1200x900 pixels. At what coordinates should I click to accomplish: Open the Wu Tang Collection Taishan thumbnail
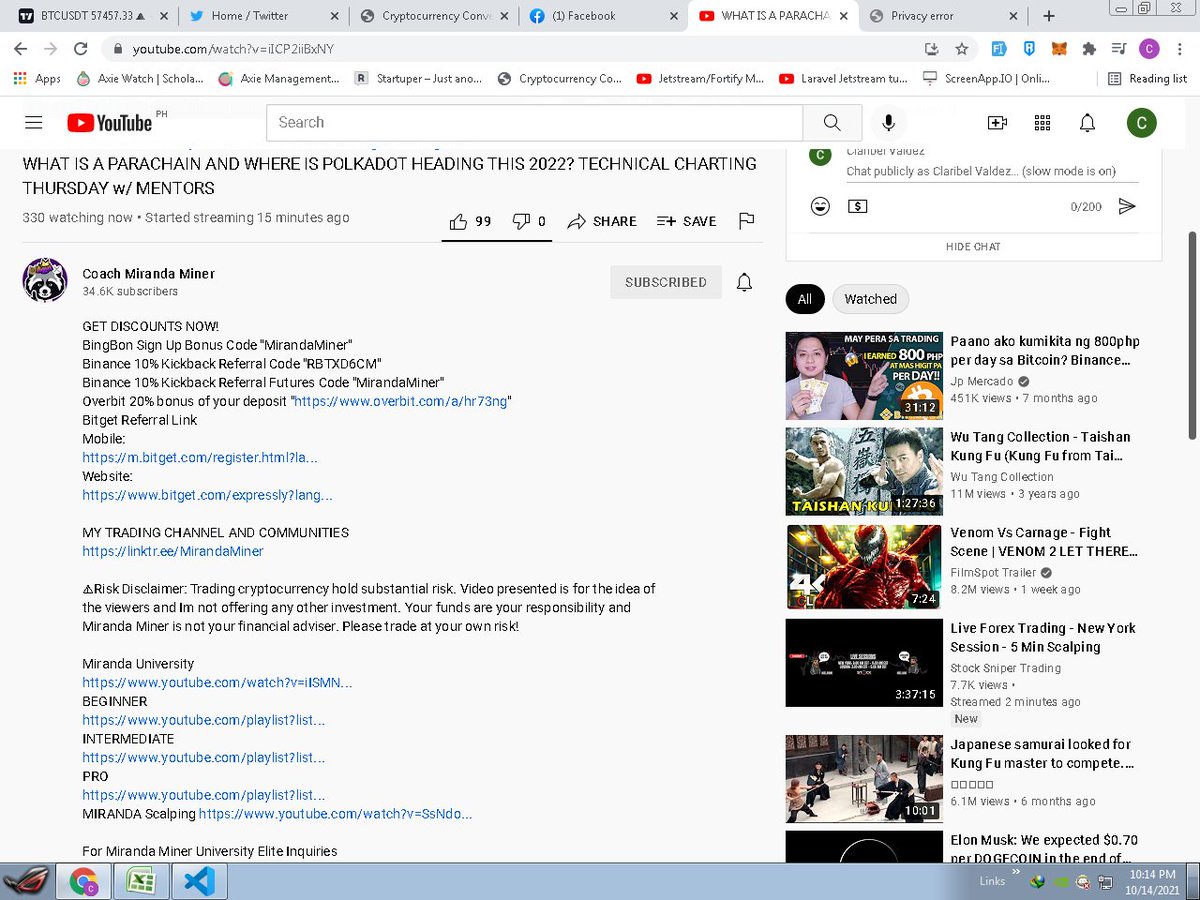click(864, 472)
